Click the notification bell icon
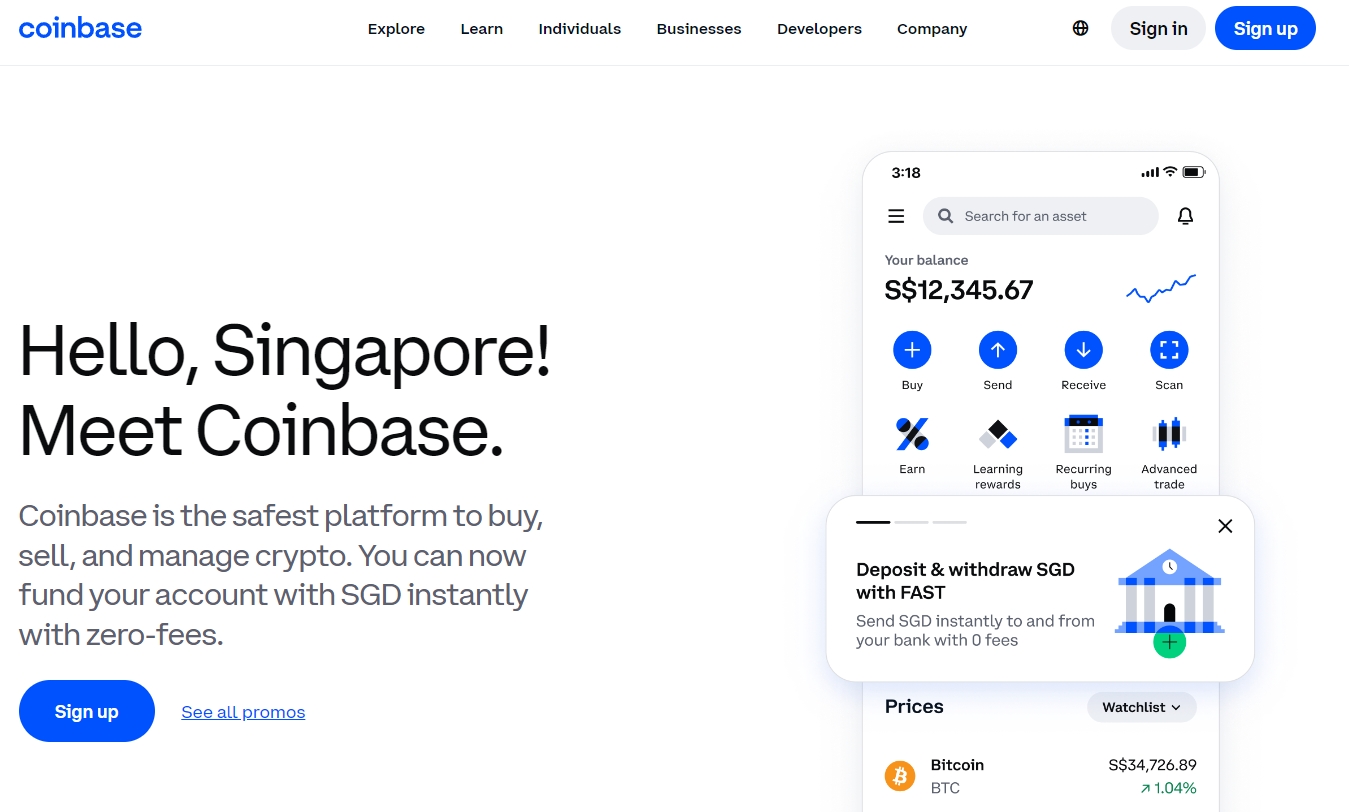The image size is (1349, 812). [1185, 216]
